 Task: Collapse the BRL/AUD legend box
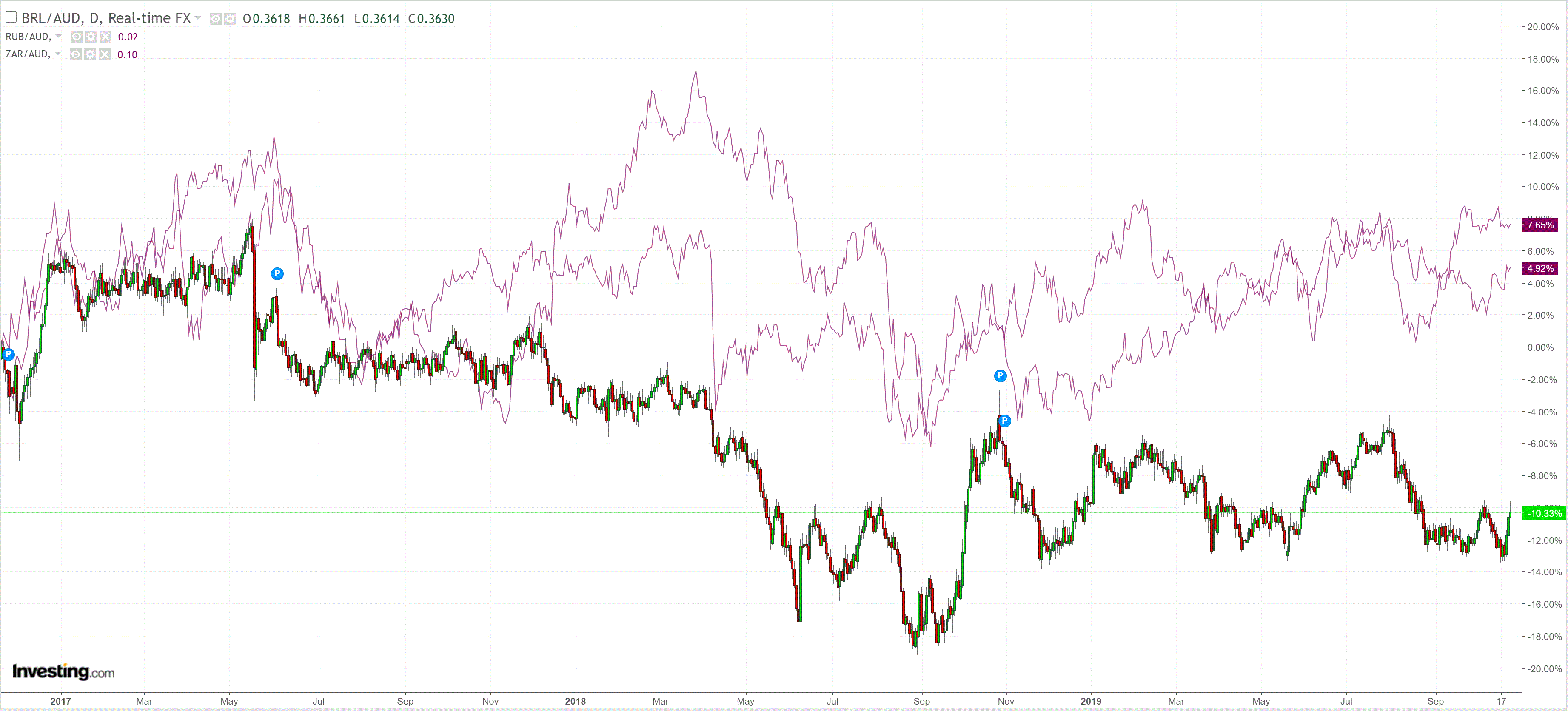click(x=11, y=18)
